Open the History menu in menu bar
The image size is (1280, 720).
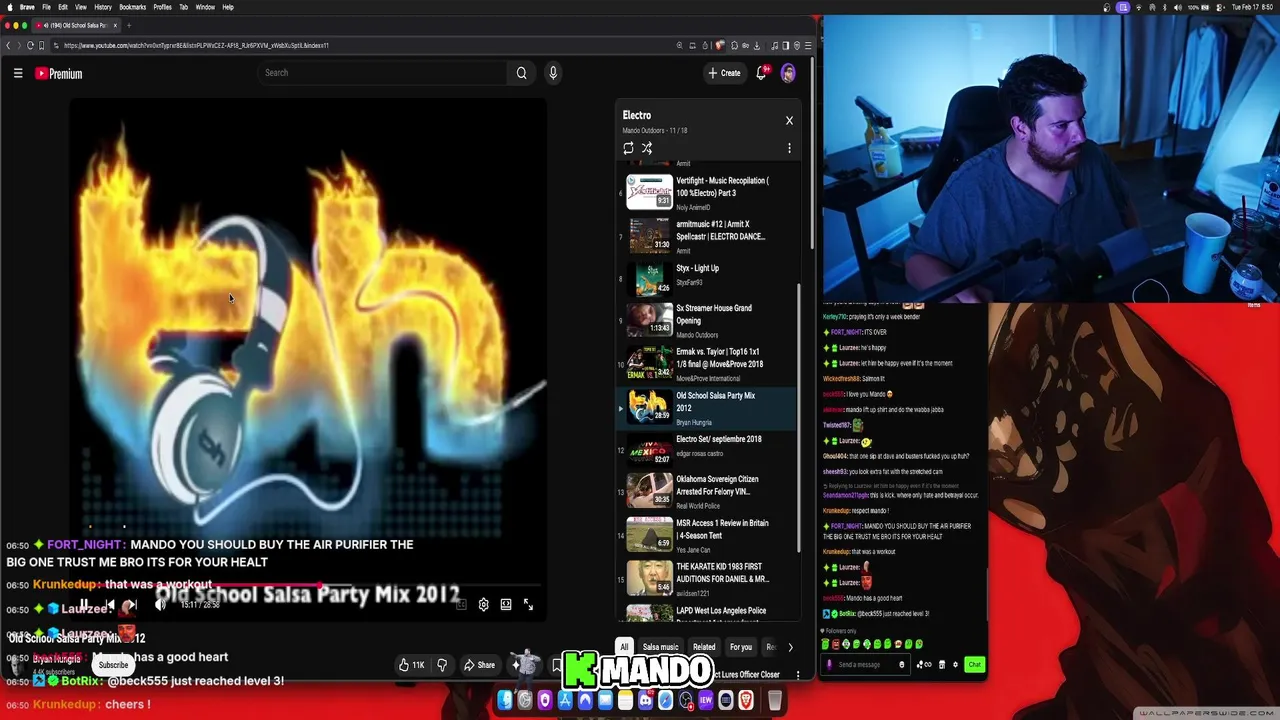coord(102,7)
